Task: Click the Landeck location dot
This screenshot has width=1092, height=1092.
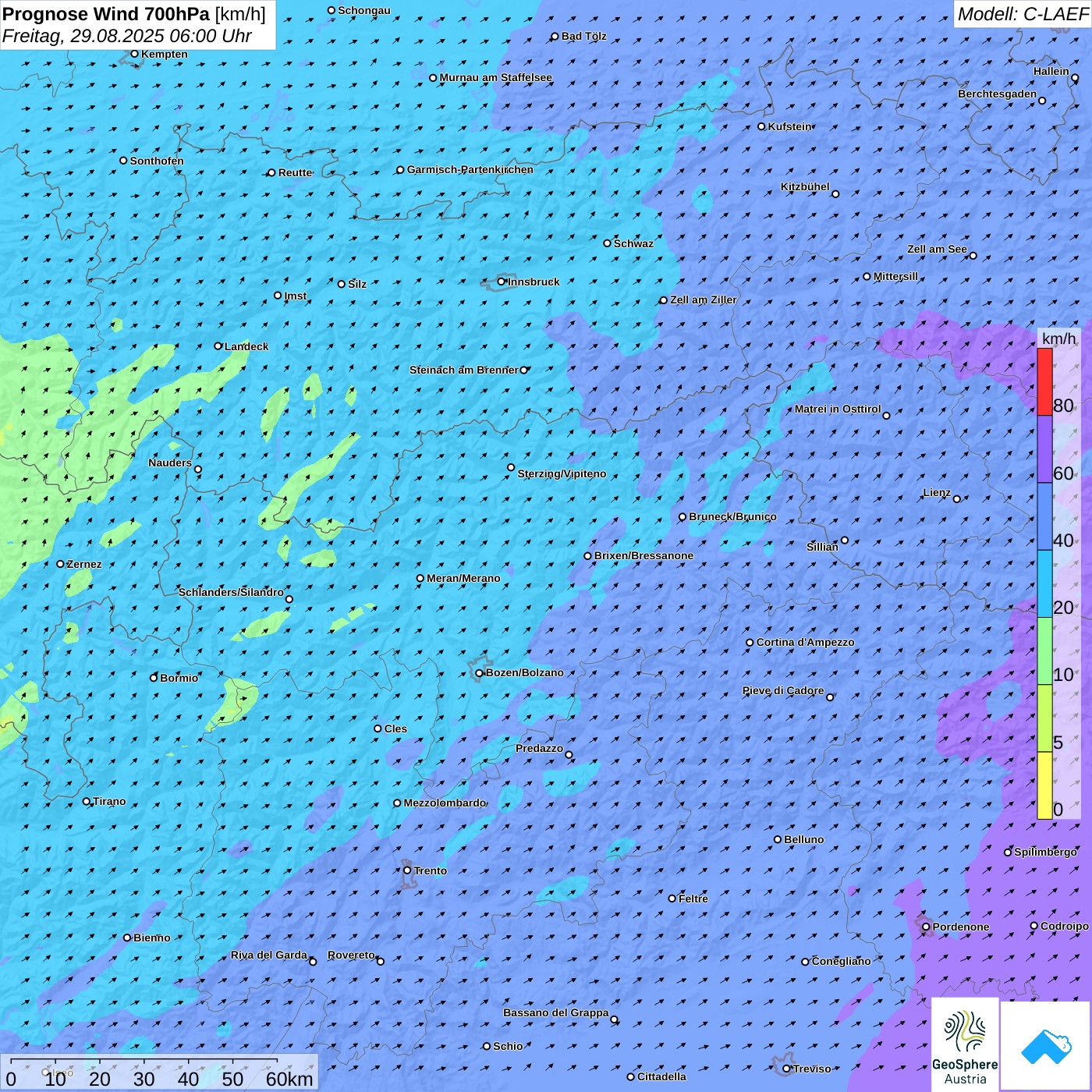Action: 218,346
